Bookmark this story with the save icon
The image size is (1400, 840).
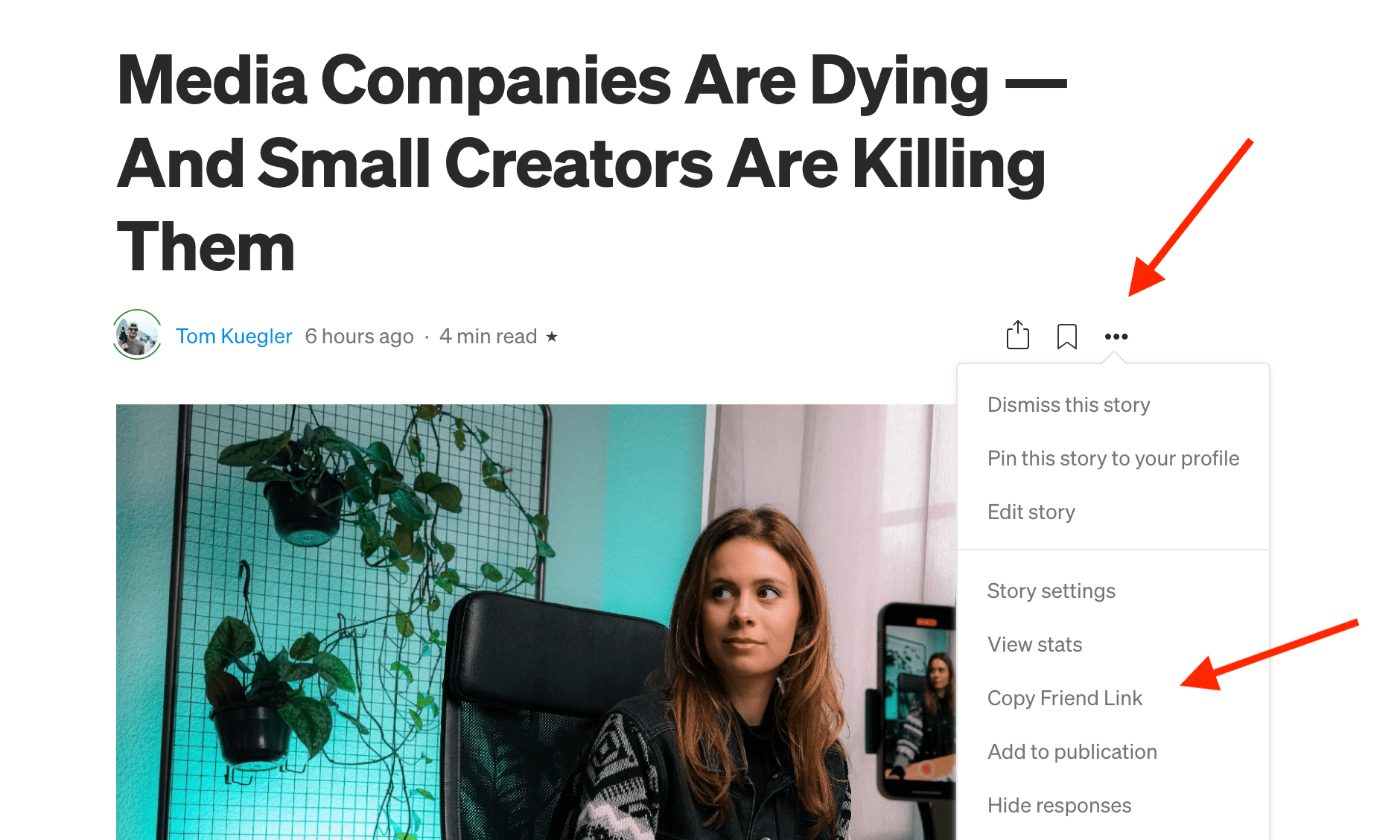click(1066, 336)
